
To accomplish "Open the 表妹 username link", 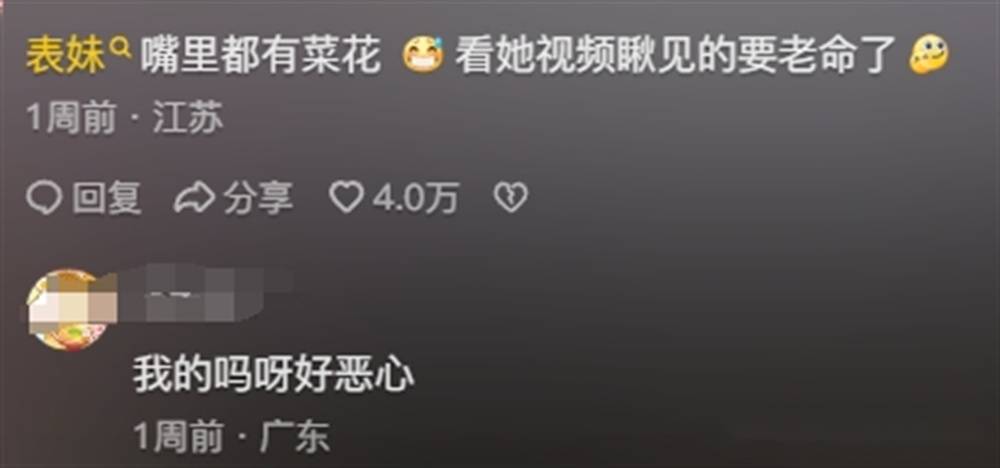I will tap(64, 55).
